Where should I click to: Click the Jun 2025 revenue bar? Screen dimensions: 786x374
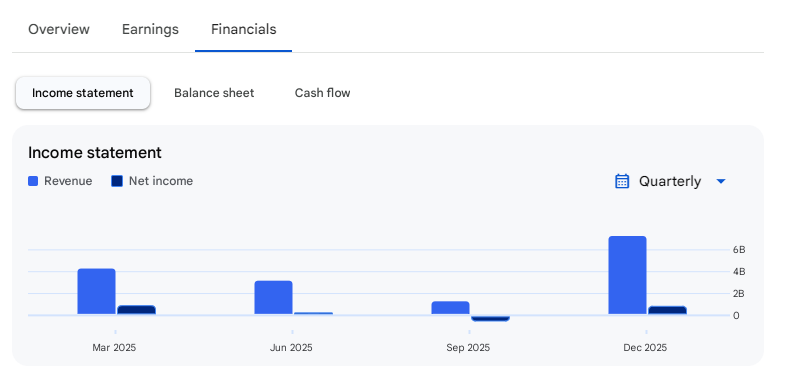tap(273, 298)
